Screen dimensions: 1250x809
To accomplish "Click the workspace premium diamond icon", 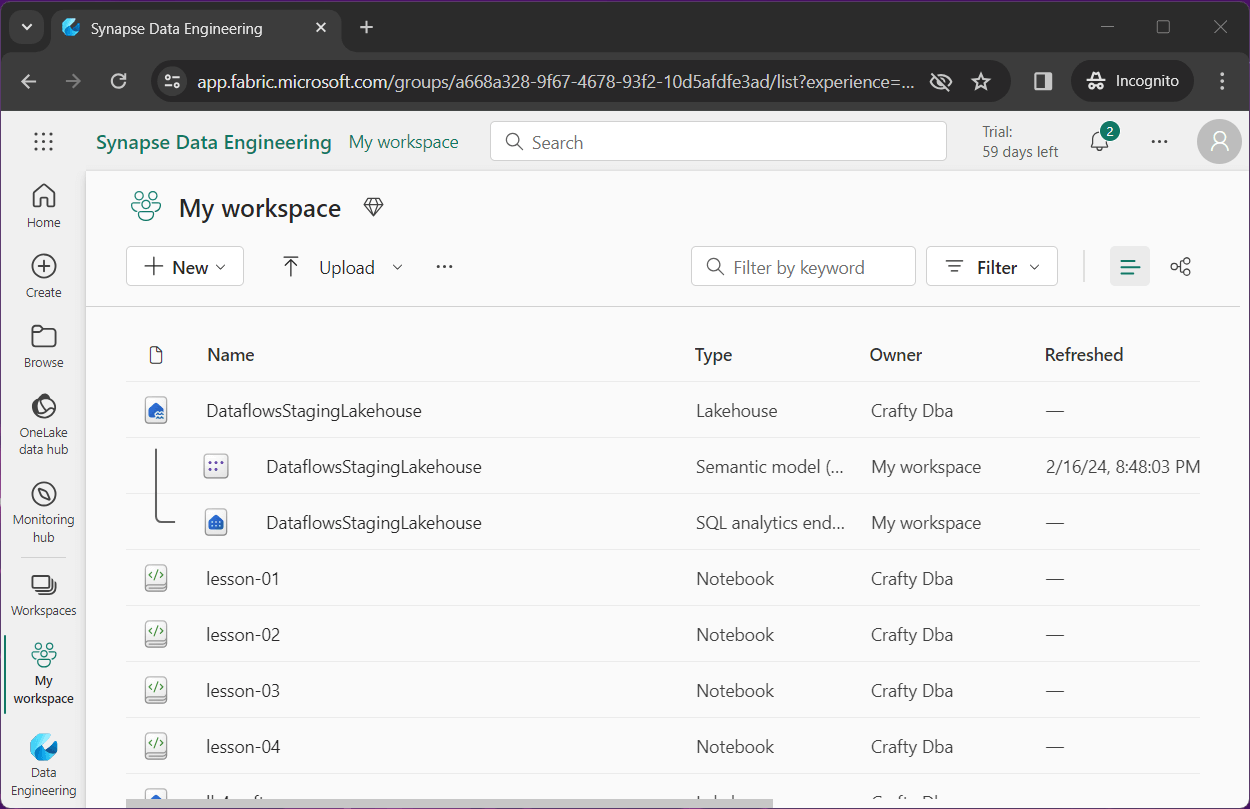I will [373, 207].
